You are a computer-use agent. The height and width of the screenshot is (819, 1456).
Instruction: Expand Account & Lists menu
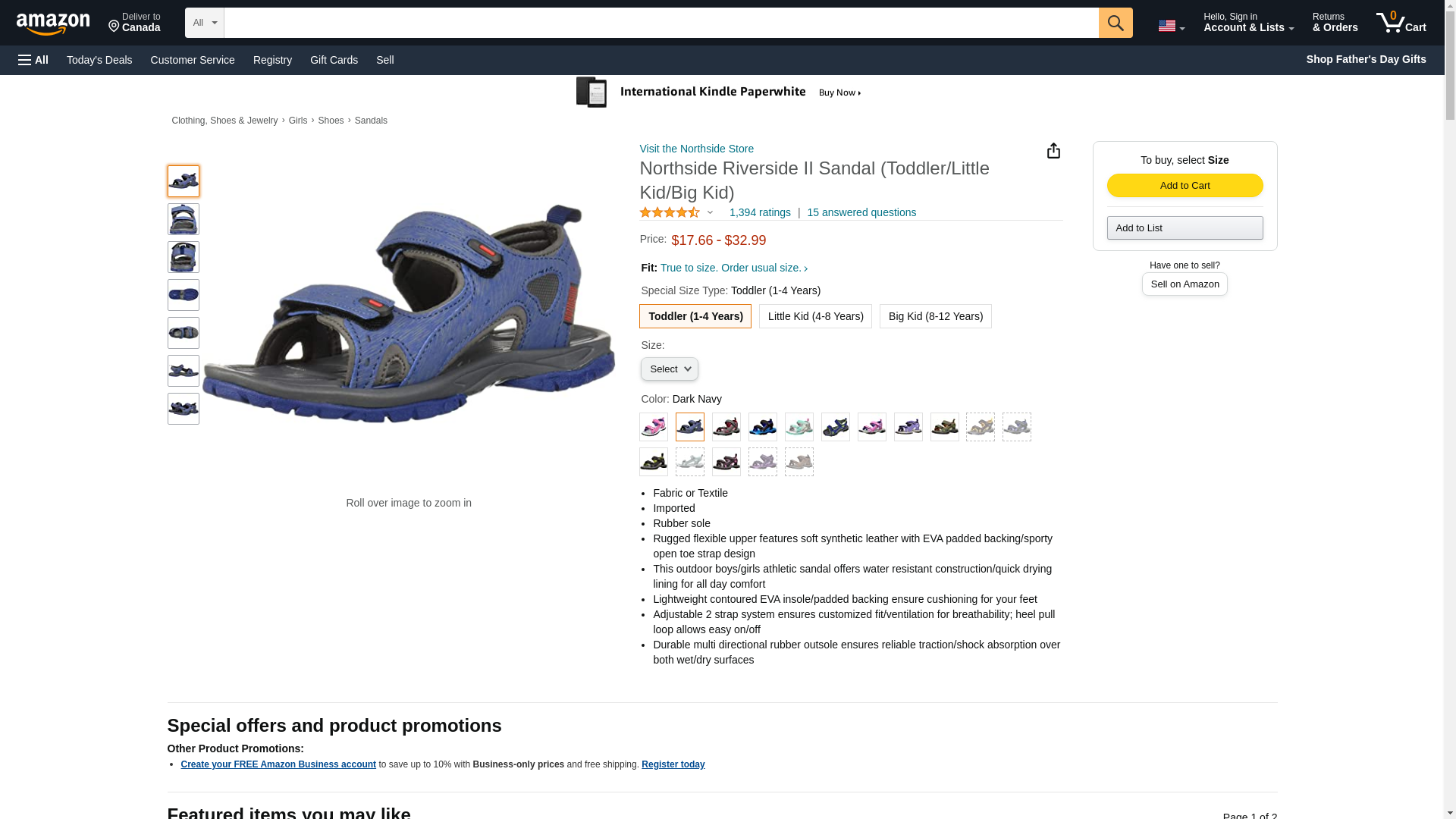(1247, 23)
